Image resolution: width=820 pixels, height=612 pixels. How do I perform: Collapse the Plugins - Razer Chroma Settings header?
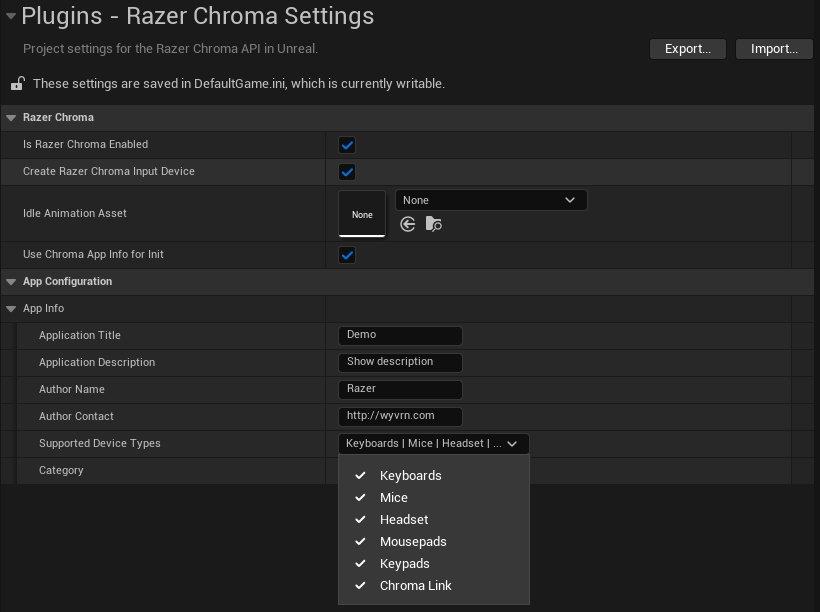pos(10,17)
